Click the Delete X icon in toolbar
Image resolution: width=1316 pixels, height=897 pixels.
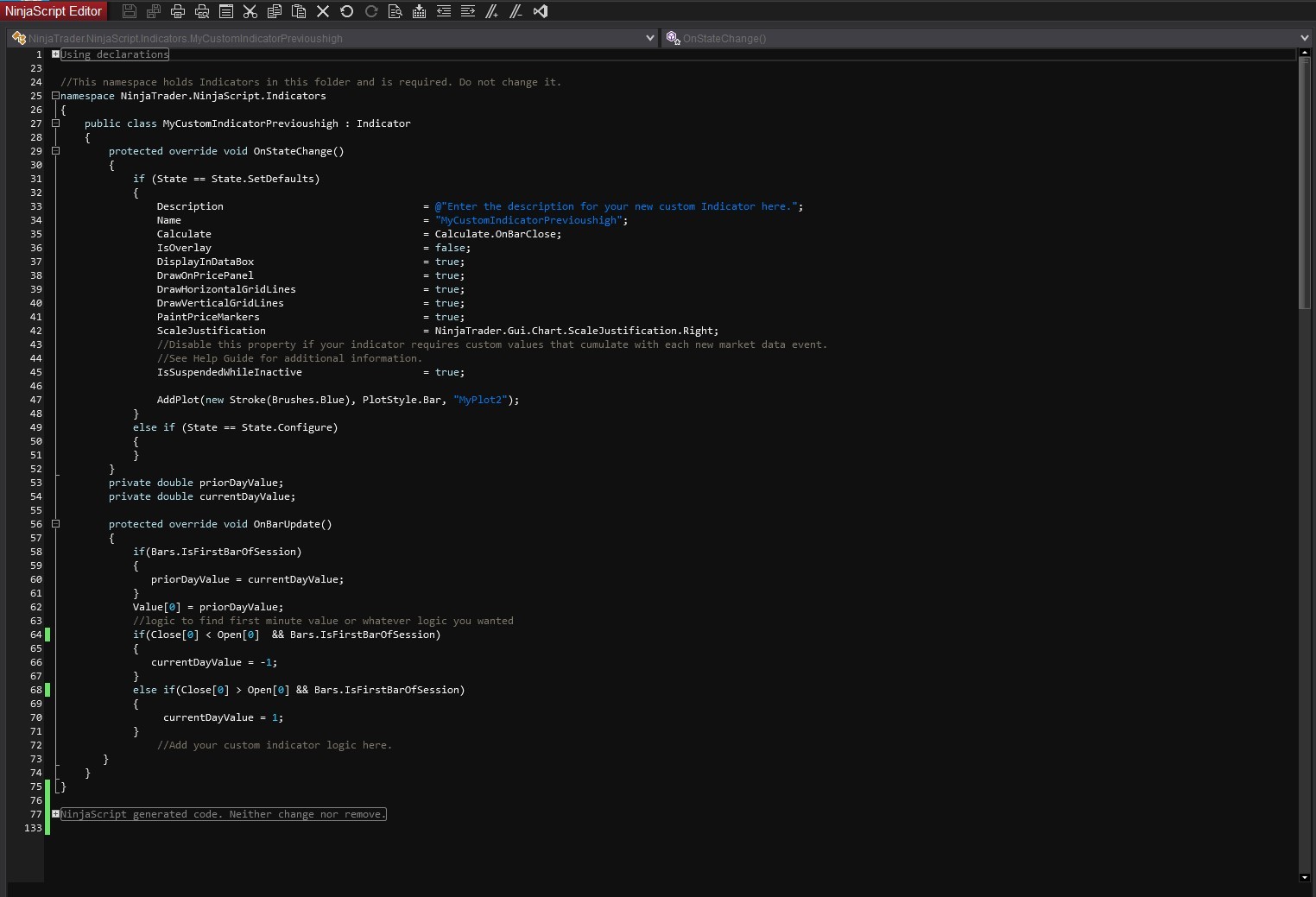pyautogui.click(x=323, y=11)
